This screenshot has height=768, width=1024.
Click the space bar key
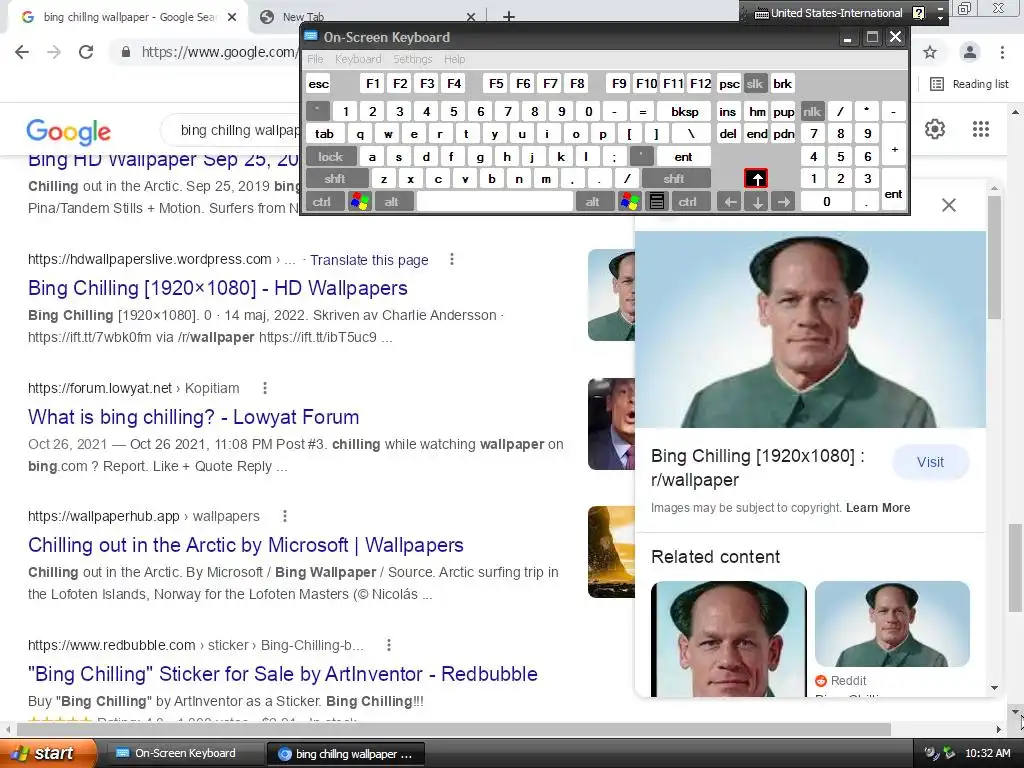click(x=495, y=202)
